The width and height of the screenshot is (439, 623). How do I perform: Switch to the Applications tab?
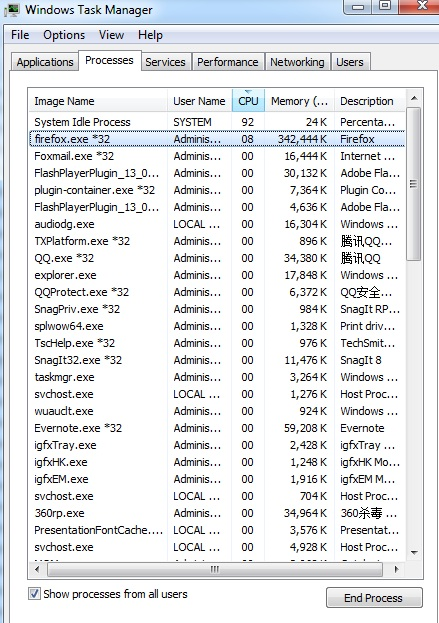[45, 62]
